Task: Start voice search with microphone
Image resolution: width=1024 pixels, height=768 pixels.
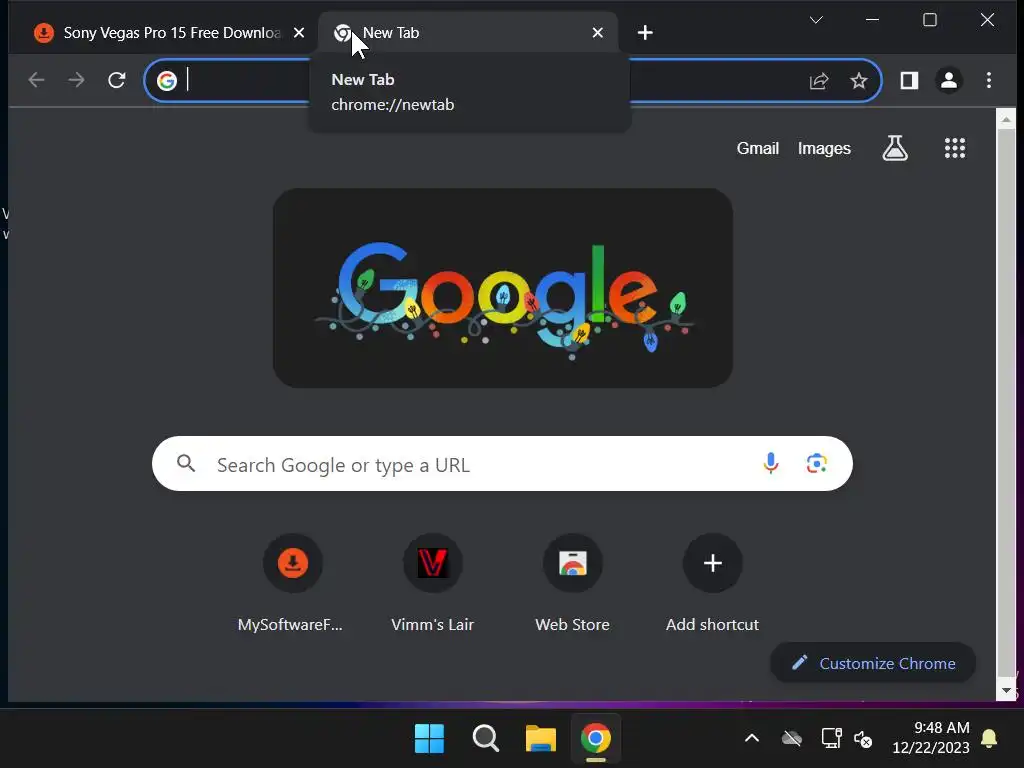Action: [771, 463]
